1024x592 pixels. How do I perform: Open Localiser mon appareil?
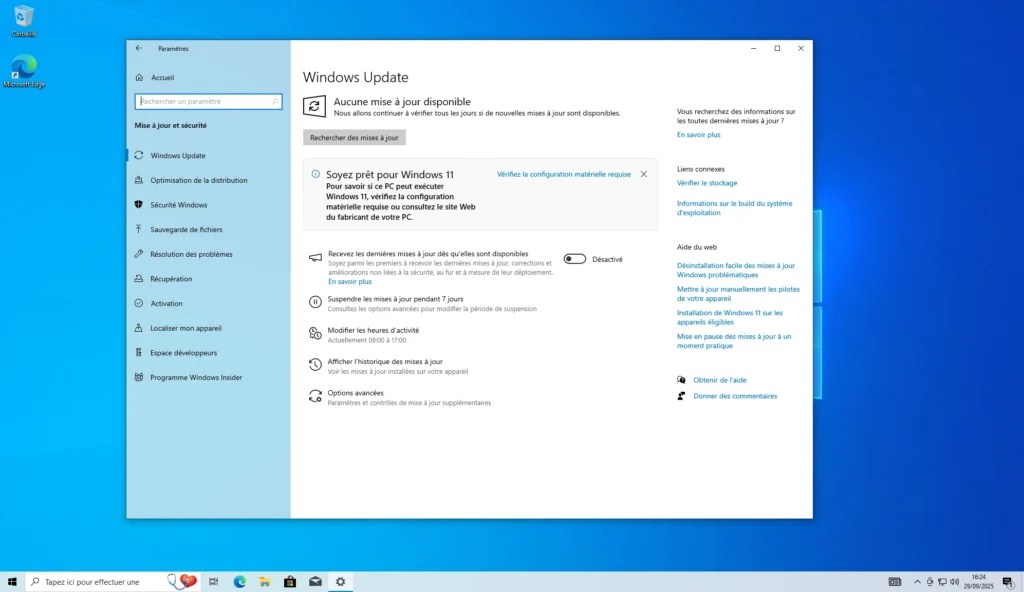pyautogui.click(x=185, y=328)
